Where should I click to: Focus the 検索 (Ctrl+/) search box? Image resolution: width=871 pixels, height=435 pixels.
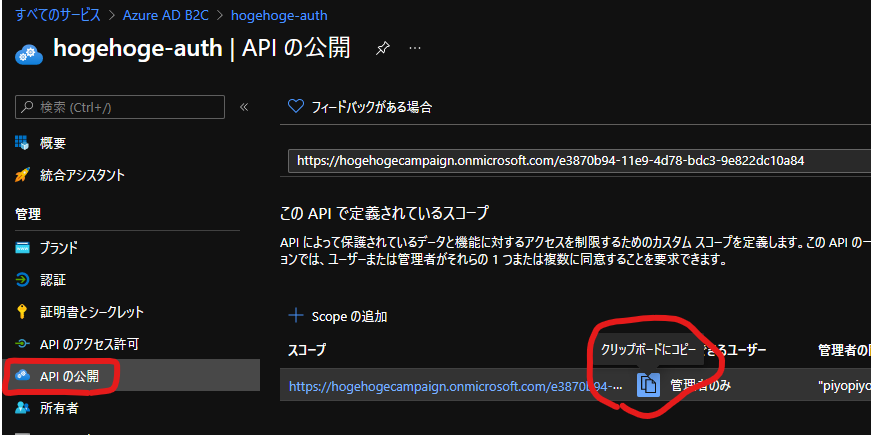[120, 107]
